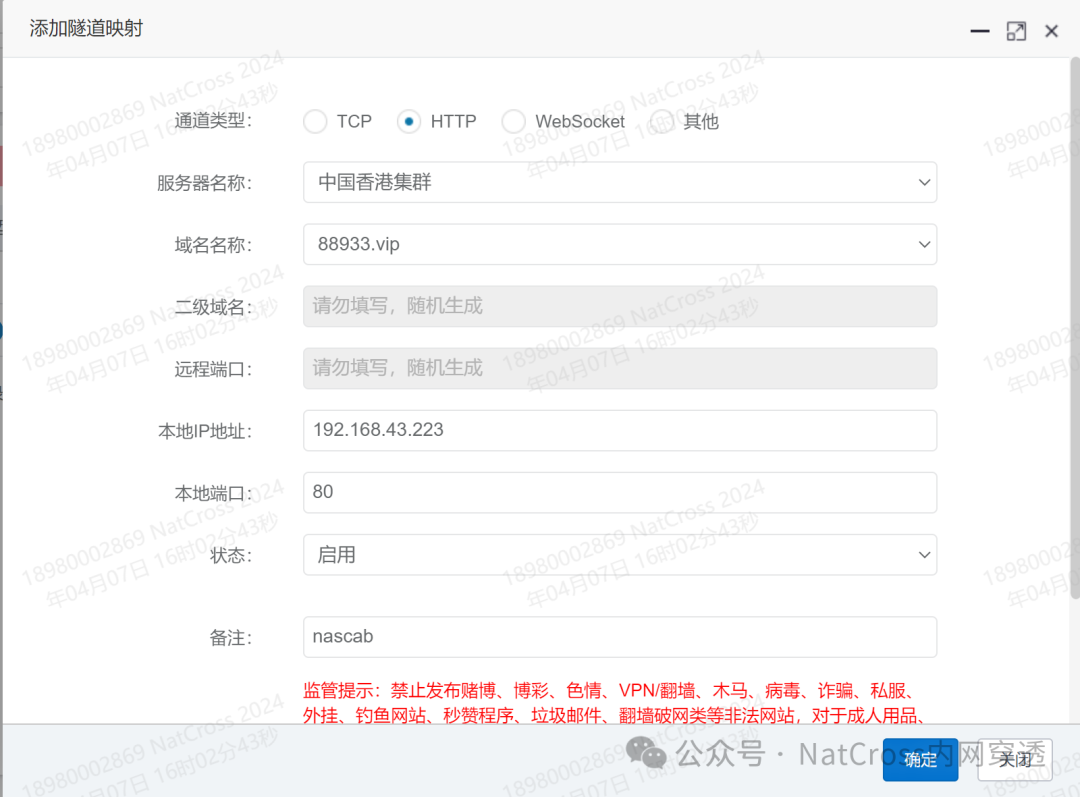Focus the 本地IP地址 input field

(x=620, y=431)
